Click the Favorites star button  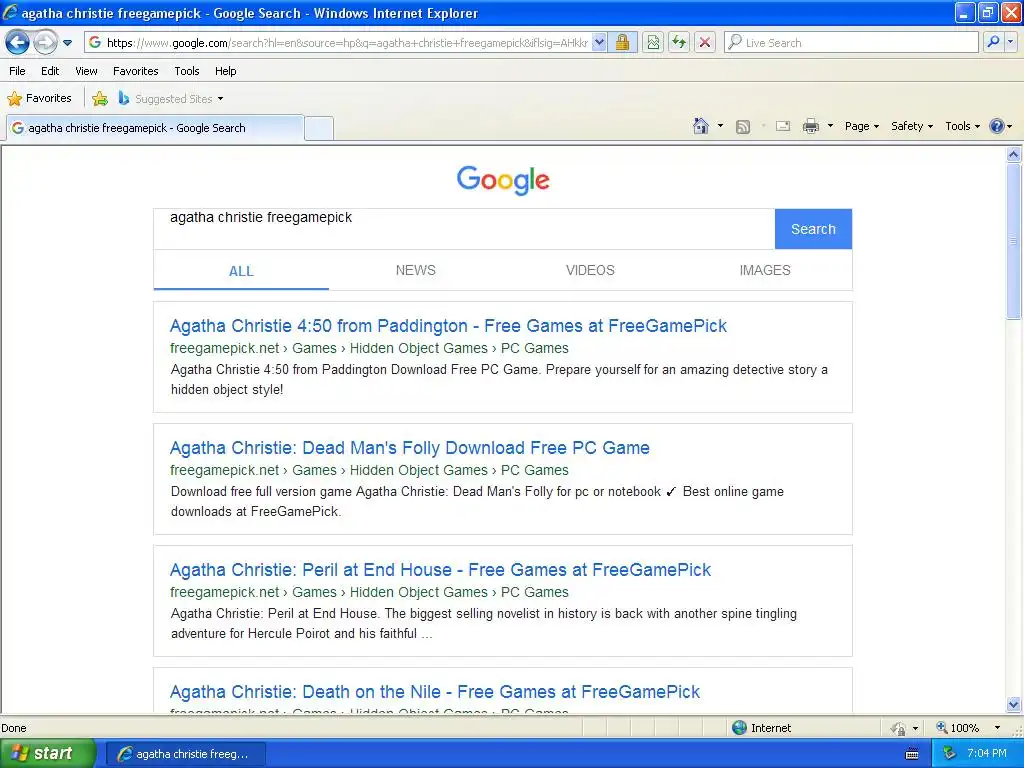point(39,99)
